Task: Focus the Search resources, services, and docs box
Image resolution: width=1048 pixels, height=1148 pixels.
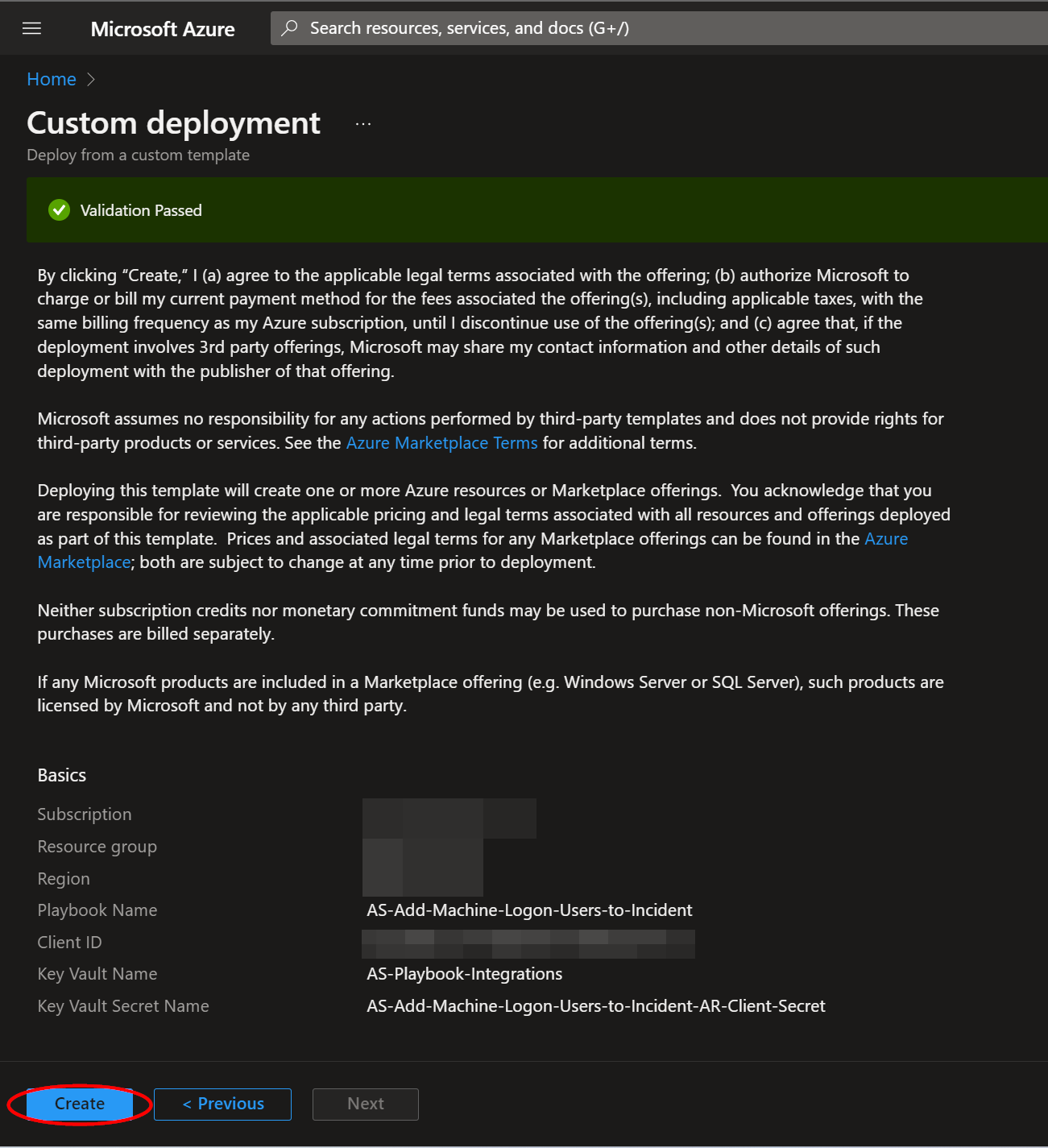Action: click(x=659, y=28)
